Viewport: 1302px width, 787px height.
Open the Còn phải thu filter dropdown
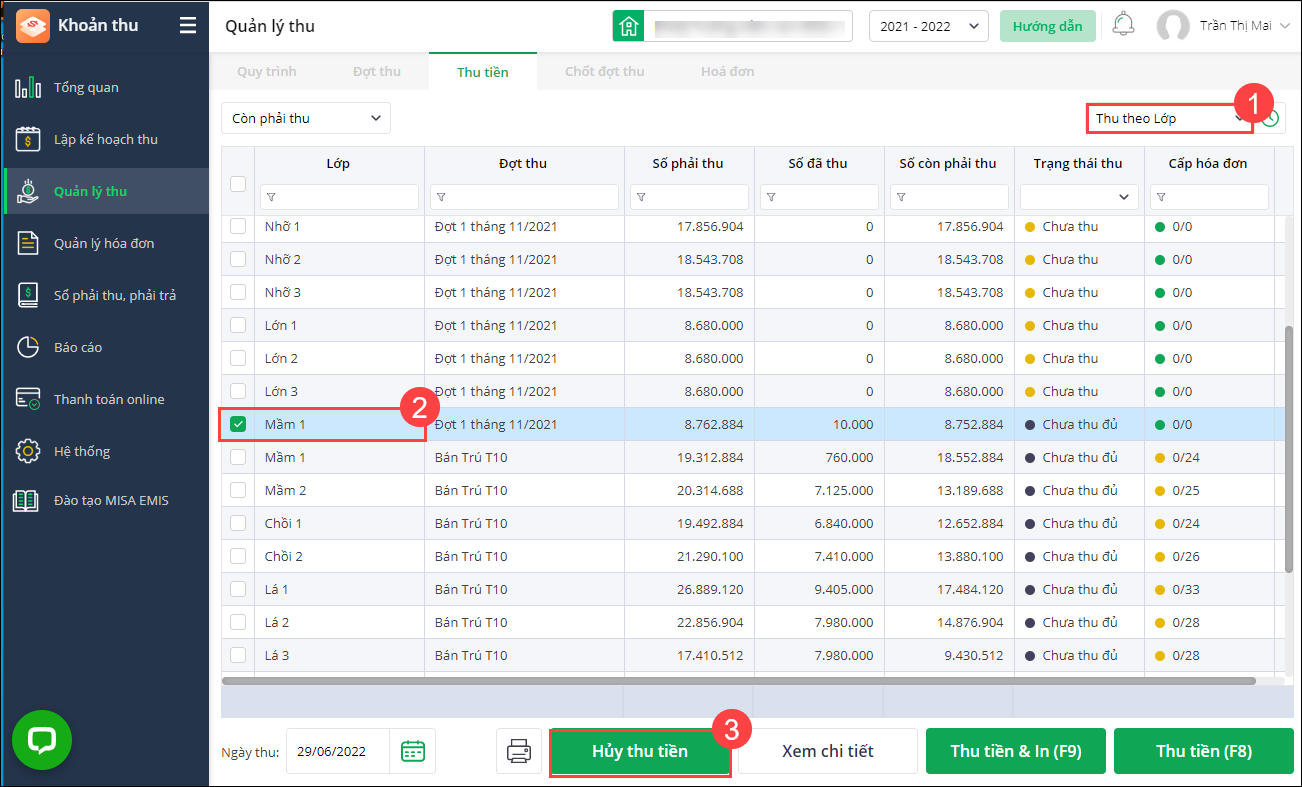click(x=306, y=118)
